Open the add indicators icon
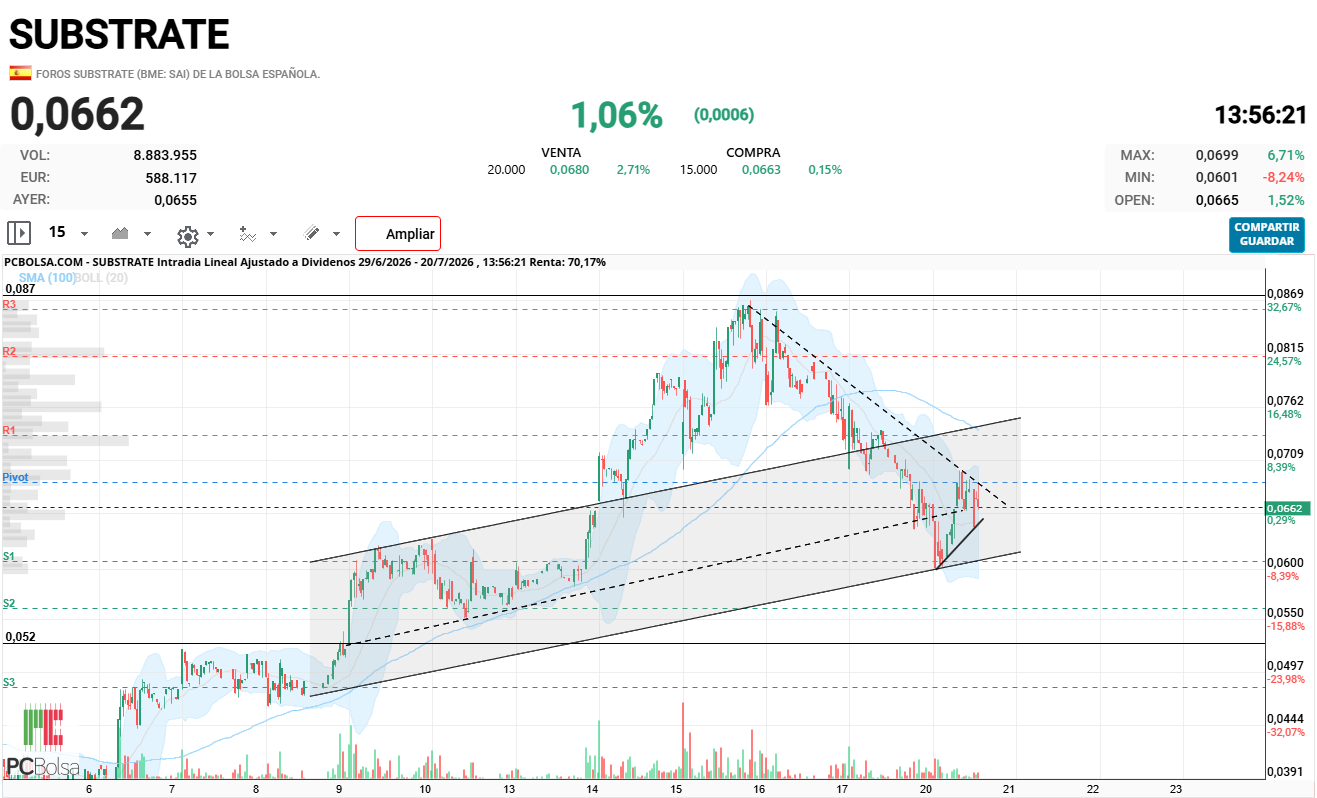Viewport: 1317px width, 798px height. 248,234
